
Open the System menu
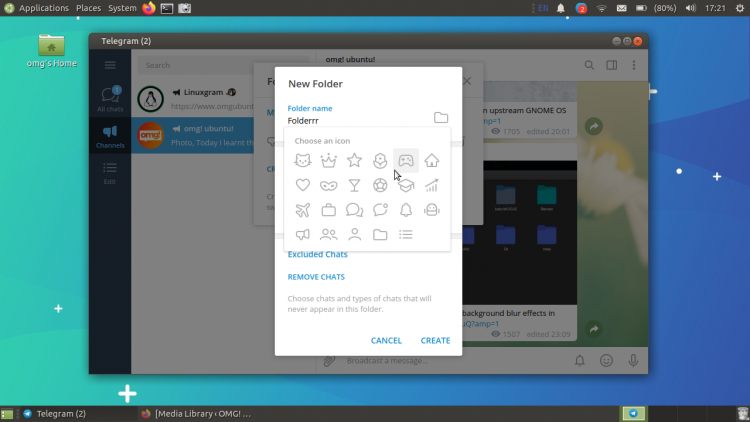(122, 8)
